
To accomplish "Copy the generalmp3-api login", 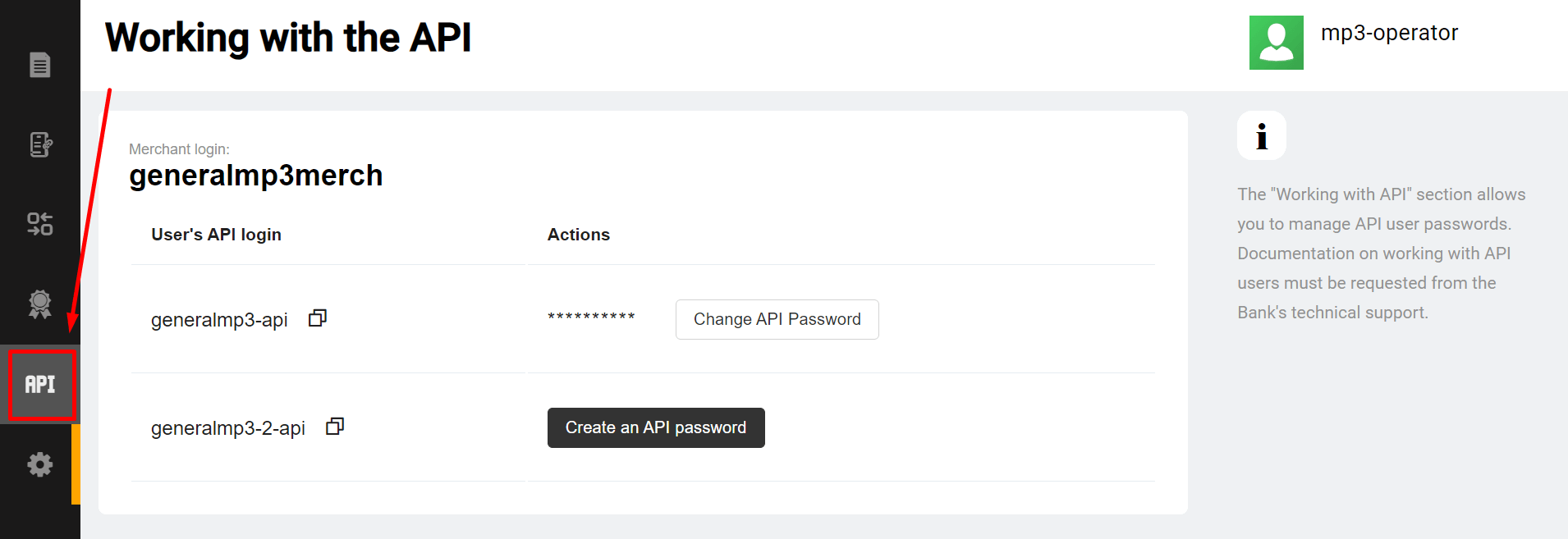I will pyautogui.click(x=318, y=318).
